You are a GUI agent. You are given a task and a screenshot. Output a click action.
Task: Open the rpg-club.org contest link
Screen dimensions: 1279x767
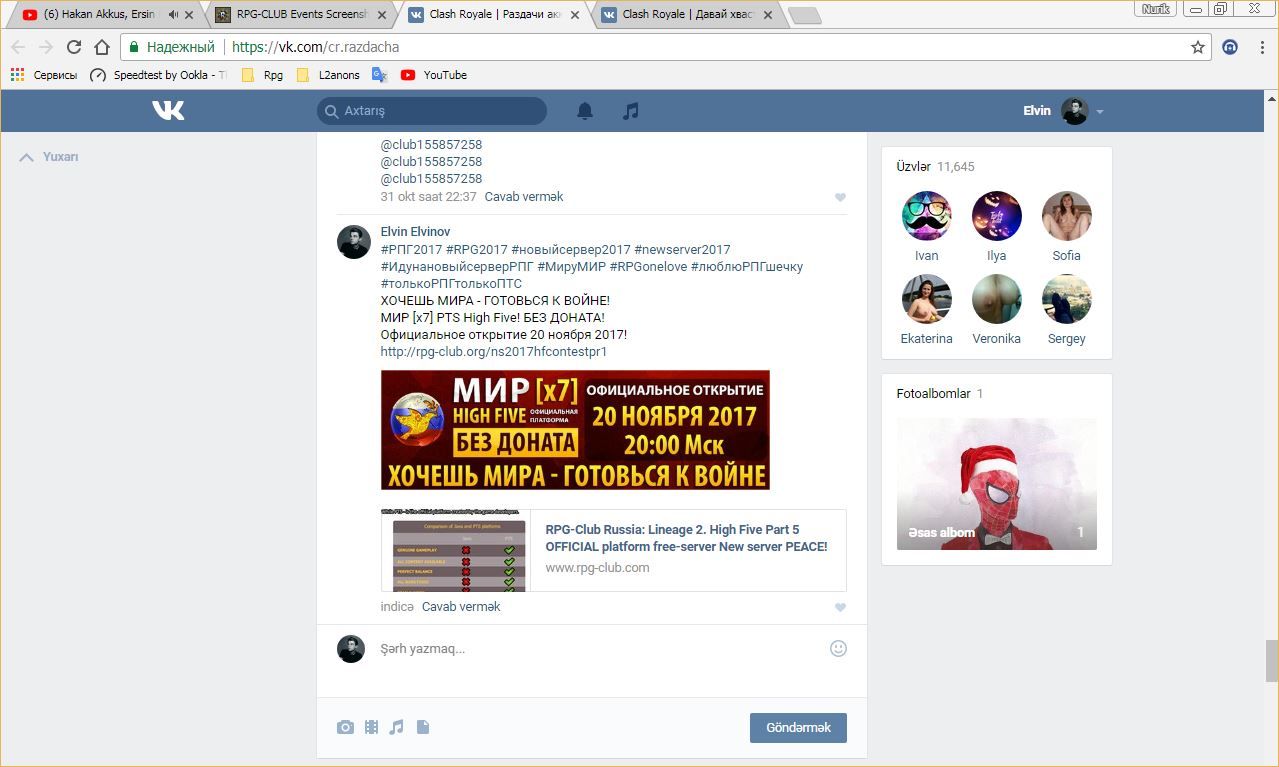click(494, 352)
